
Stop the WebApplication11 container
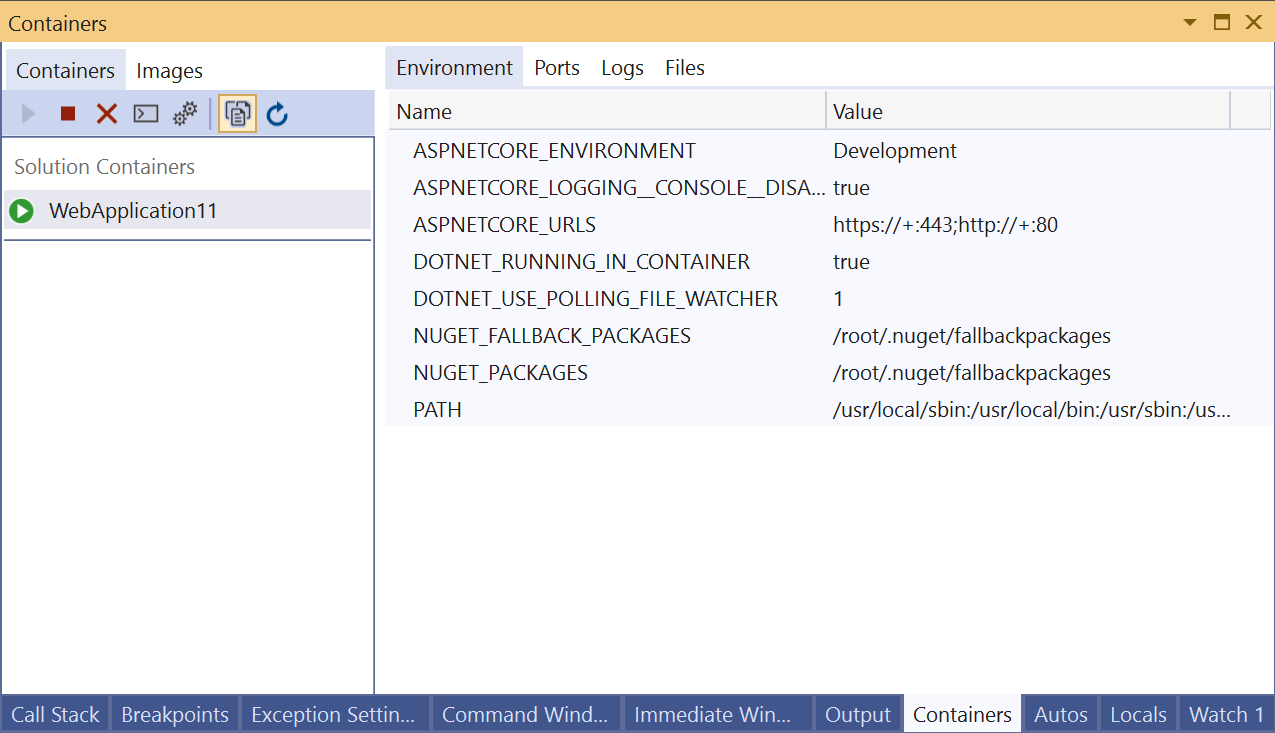click(67, 113)
